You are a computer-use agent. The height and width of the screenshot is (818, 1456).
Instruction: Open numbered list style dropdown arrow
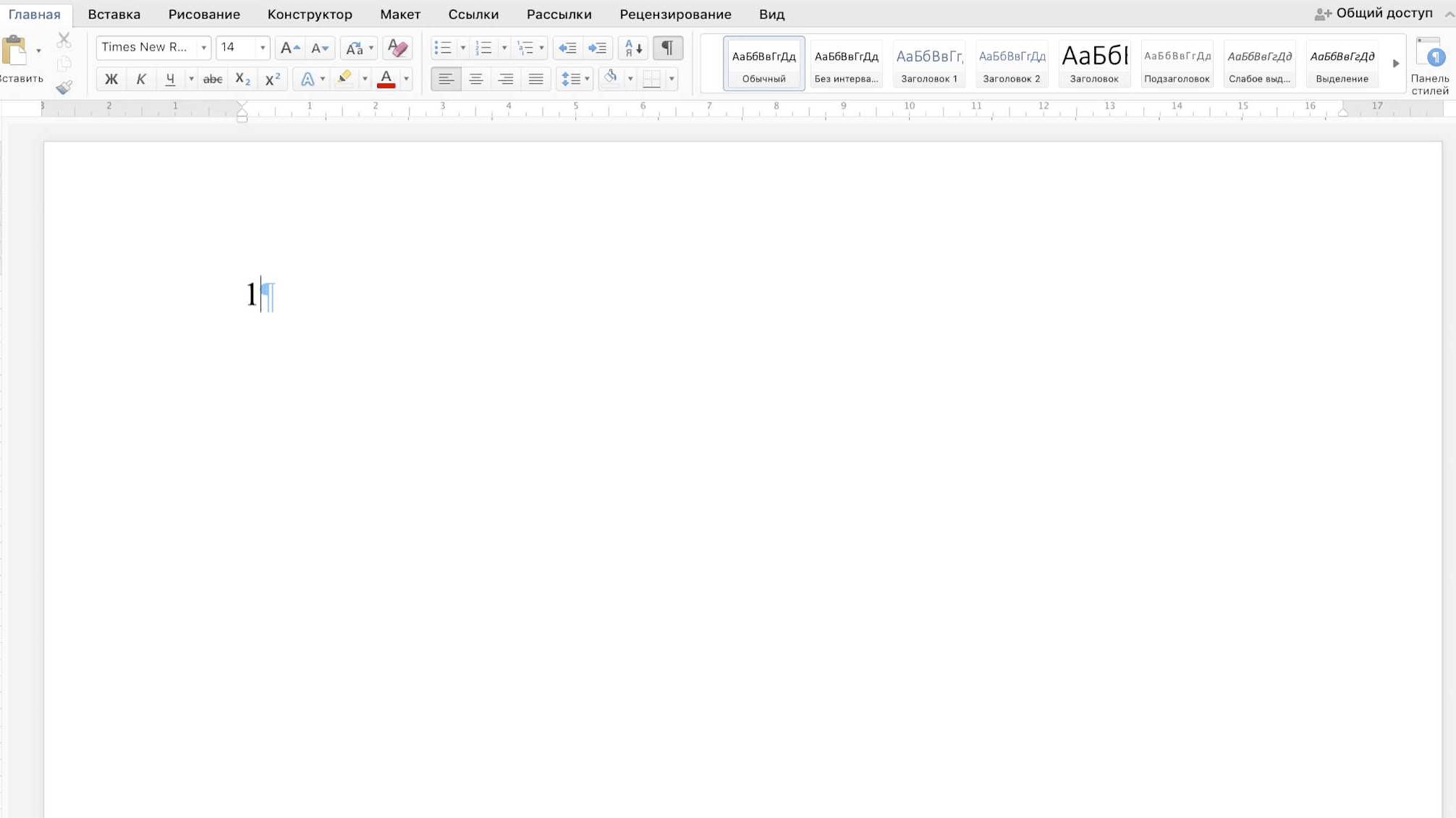click(x=504, y=48)
